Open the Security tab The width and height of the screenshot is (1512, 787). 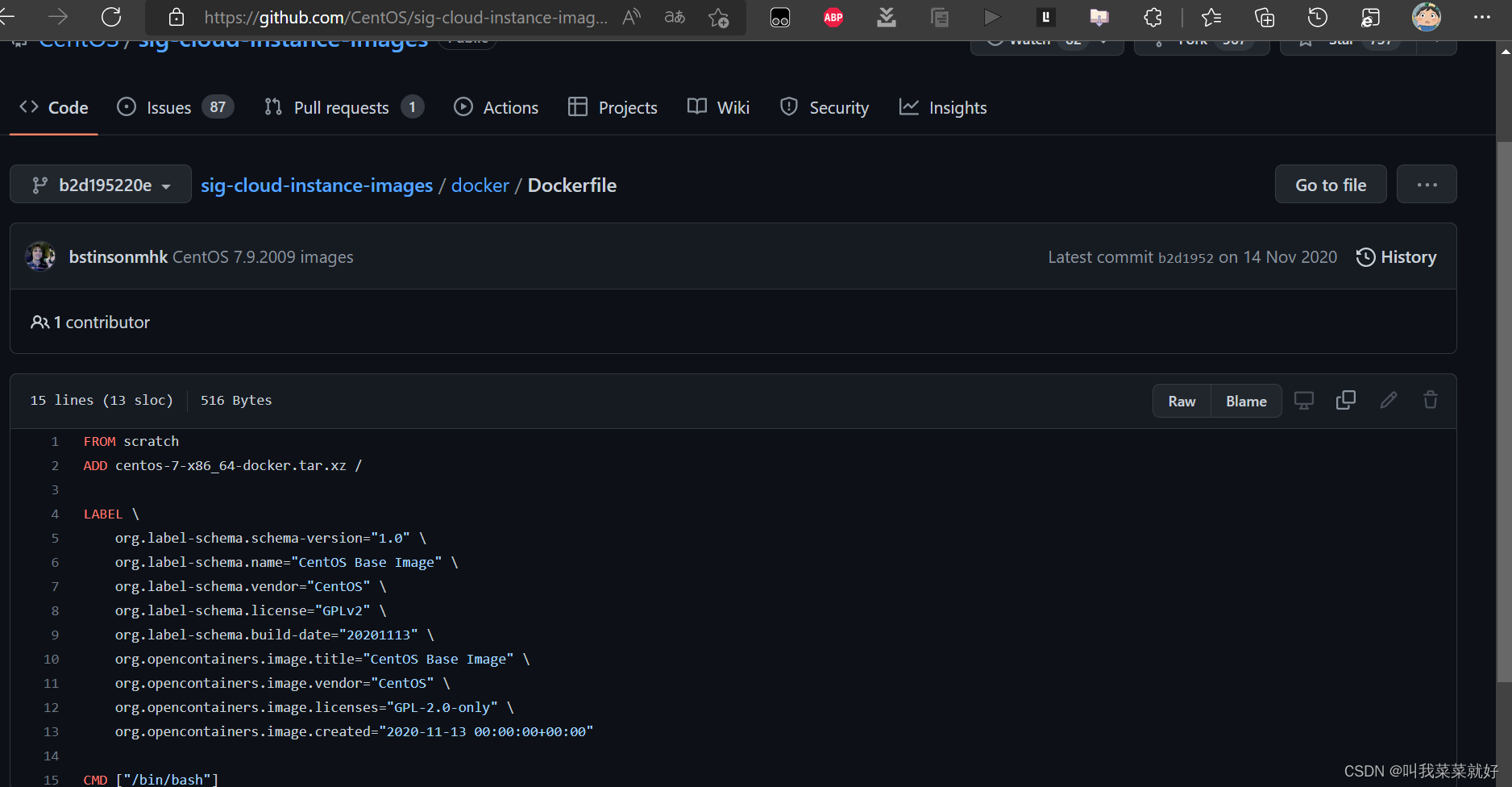[825, 107]
